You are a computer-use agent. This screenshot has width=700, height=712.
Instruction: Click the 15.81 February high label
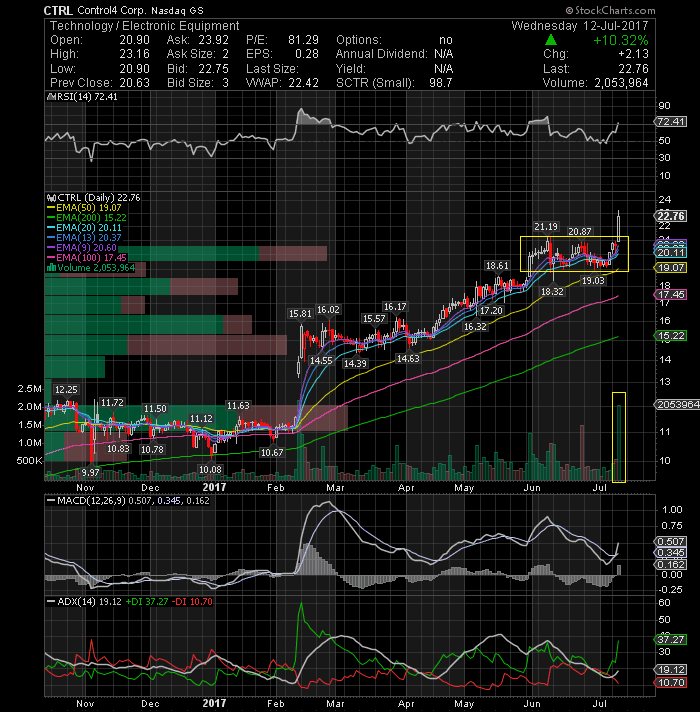pos(300,314)
